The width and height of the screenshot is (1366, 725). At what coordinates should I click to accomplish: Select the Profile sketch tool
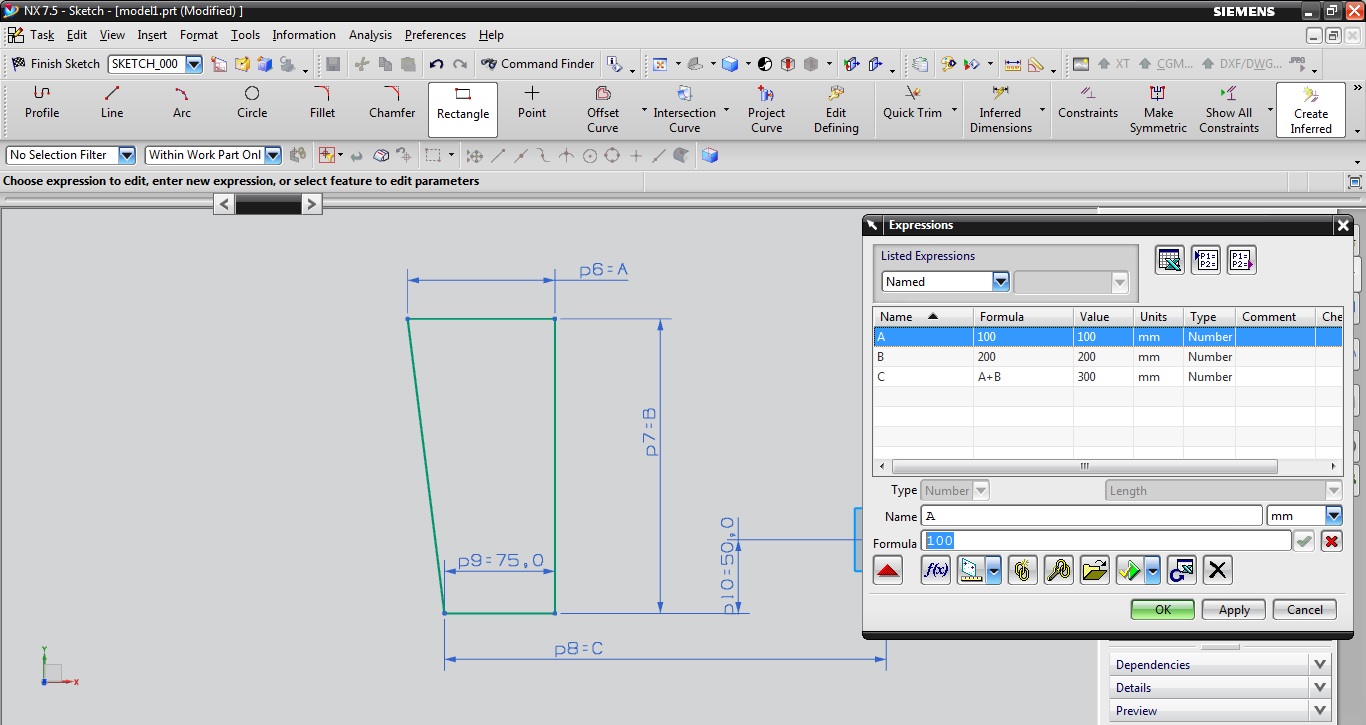[x=42, y=102]
